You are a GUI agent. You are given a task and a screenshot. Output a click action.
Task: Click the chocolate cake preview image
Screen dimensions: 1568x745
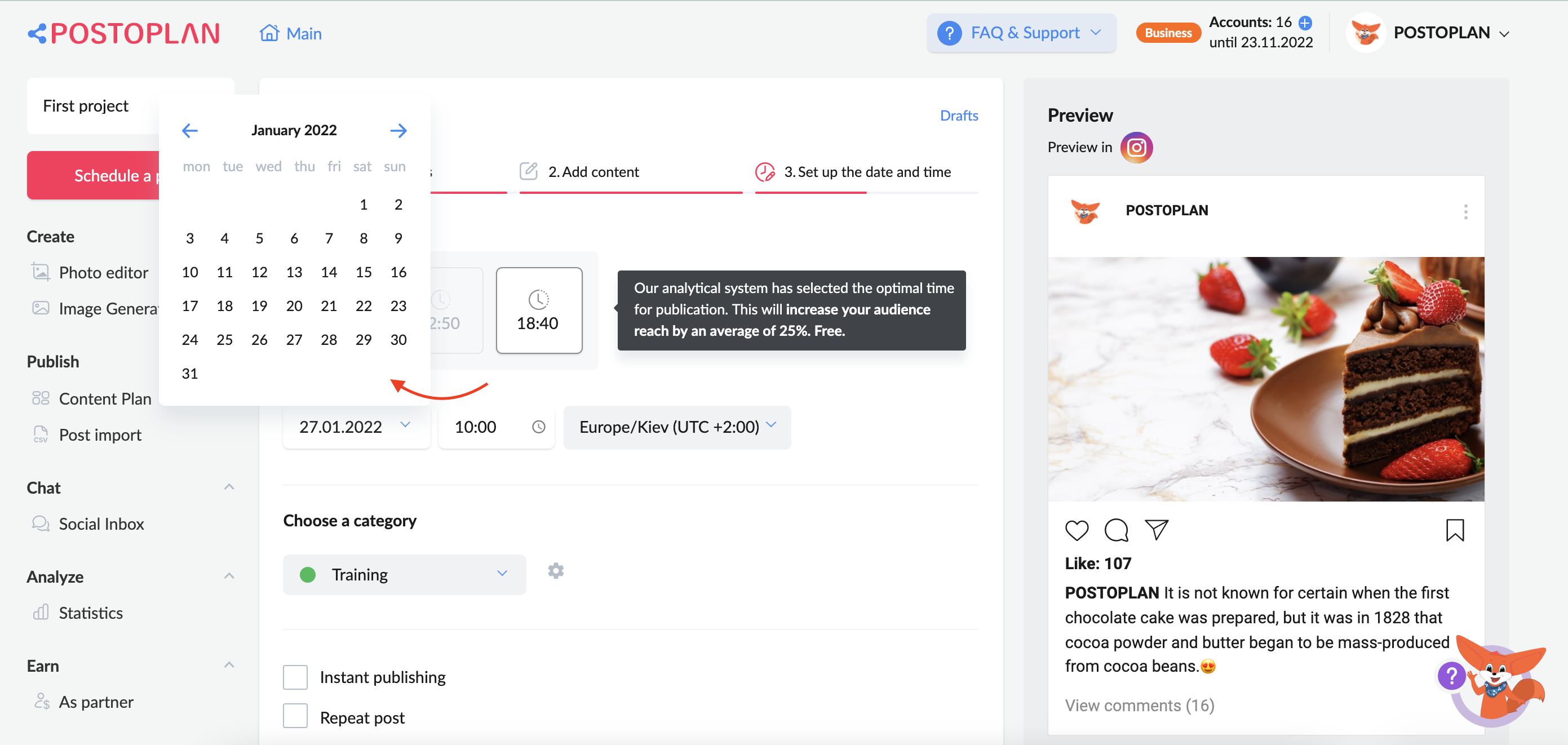click(1266, 379)
